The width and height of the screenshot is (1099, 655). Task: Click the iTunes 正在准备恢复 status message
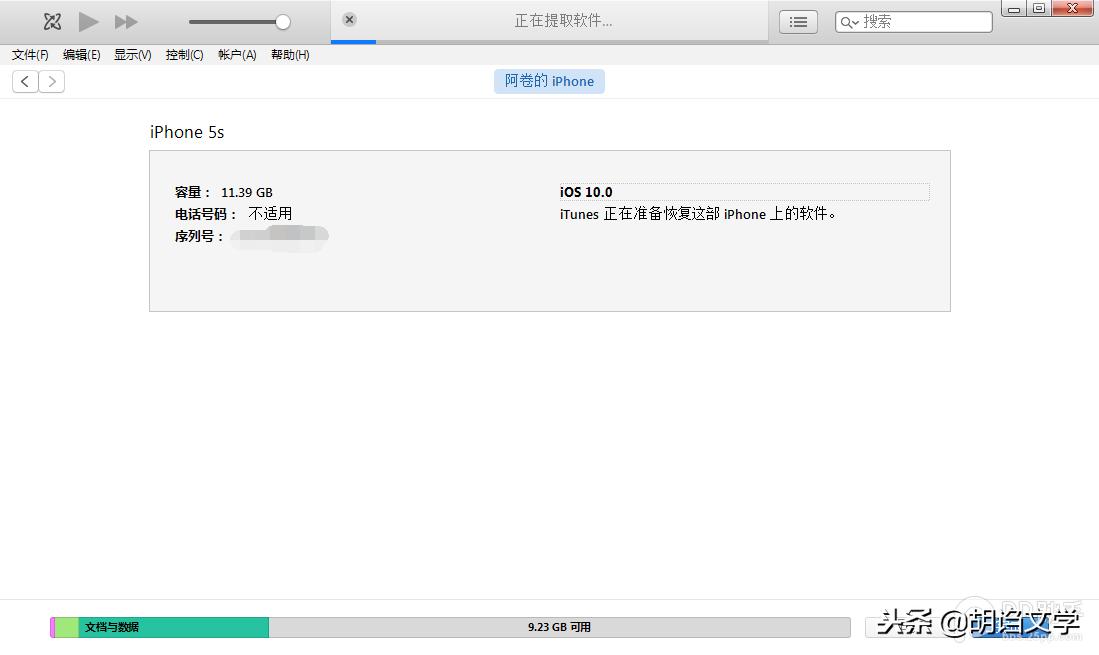698,214
